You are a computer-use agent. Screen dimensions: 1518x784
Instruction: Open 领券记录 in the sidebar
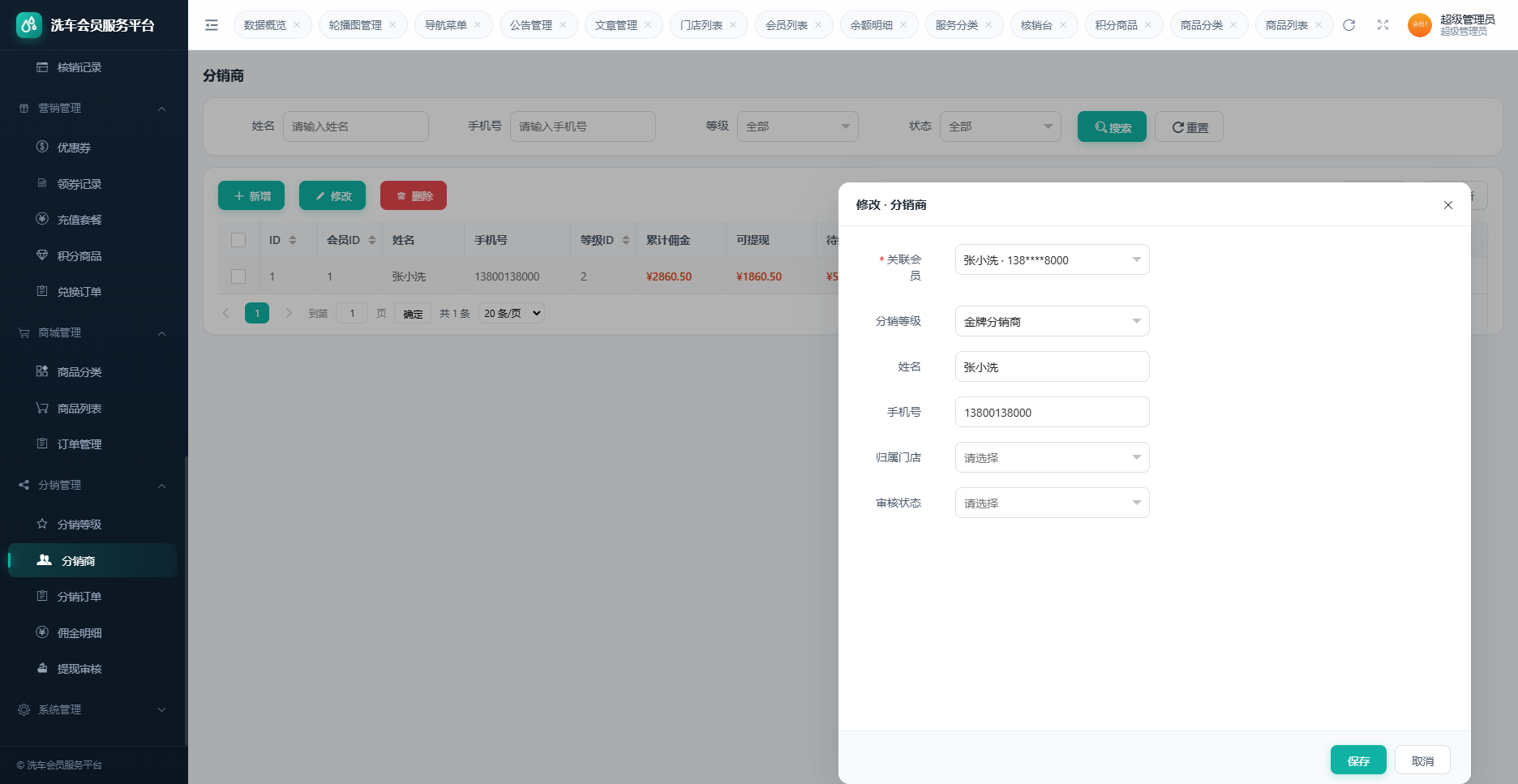pyautogui.click(x=94, y=184)
